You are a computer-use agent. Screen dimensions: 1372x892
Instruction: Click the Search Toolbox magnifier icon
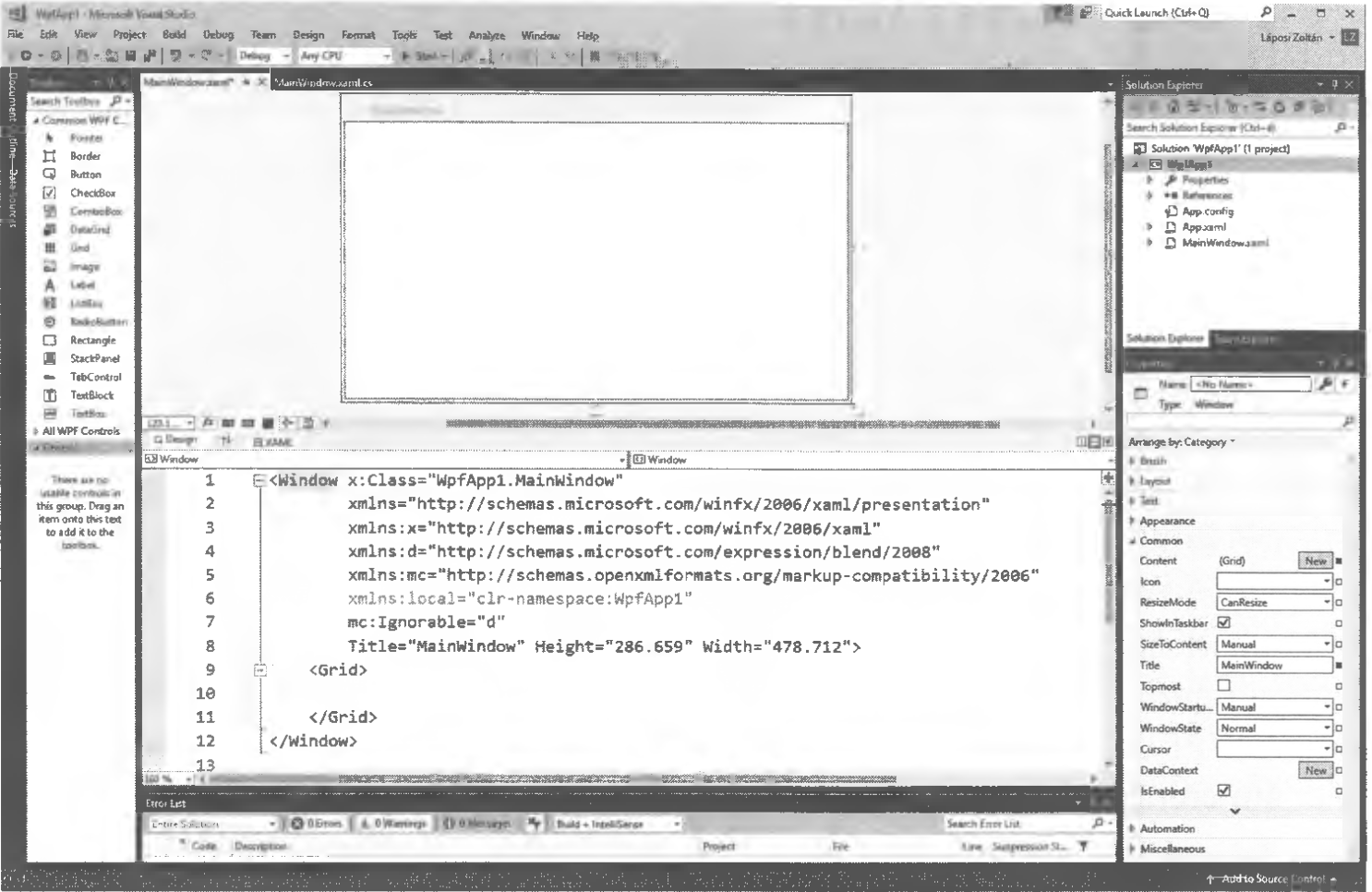pos(115,102)
